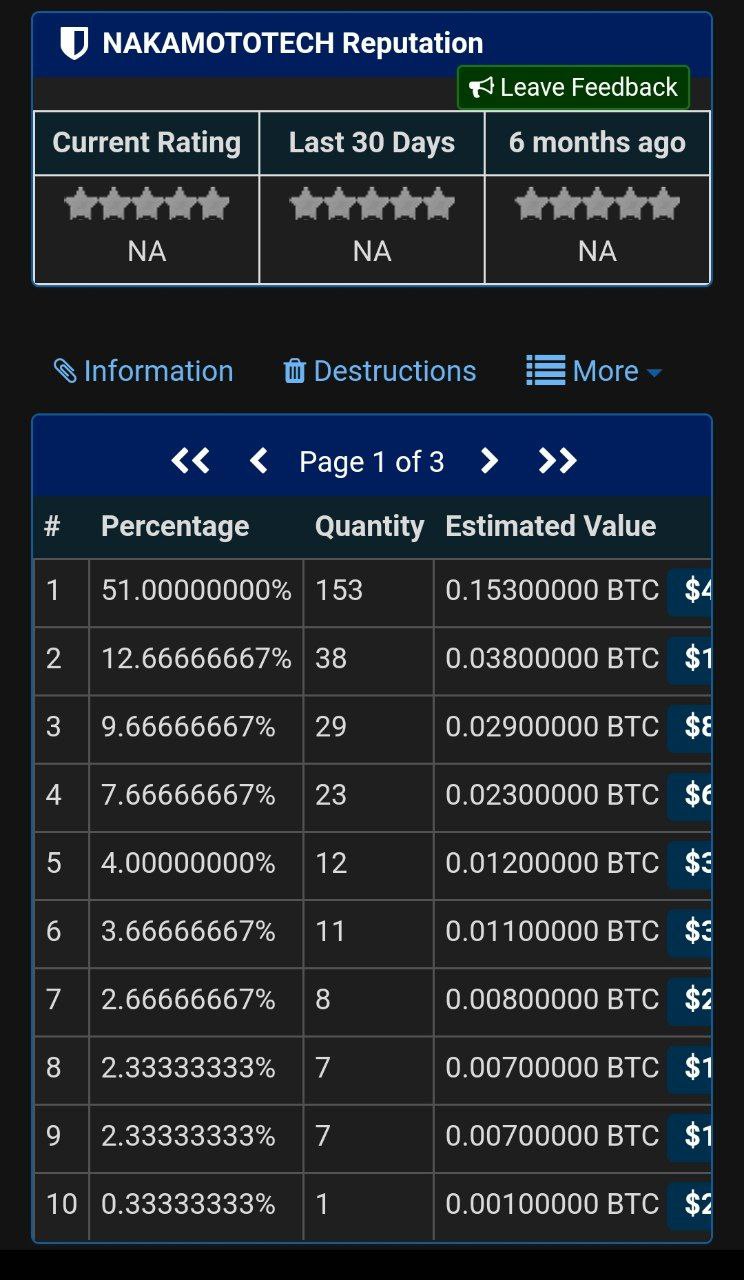The width and height of the screenshot is (744, 1280).
Task: Click the shield icon beside NAKAMOTOTECH Reputation
Action: click(x=74, y=44)
